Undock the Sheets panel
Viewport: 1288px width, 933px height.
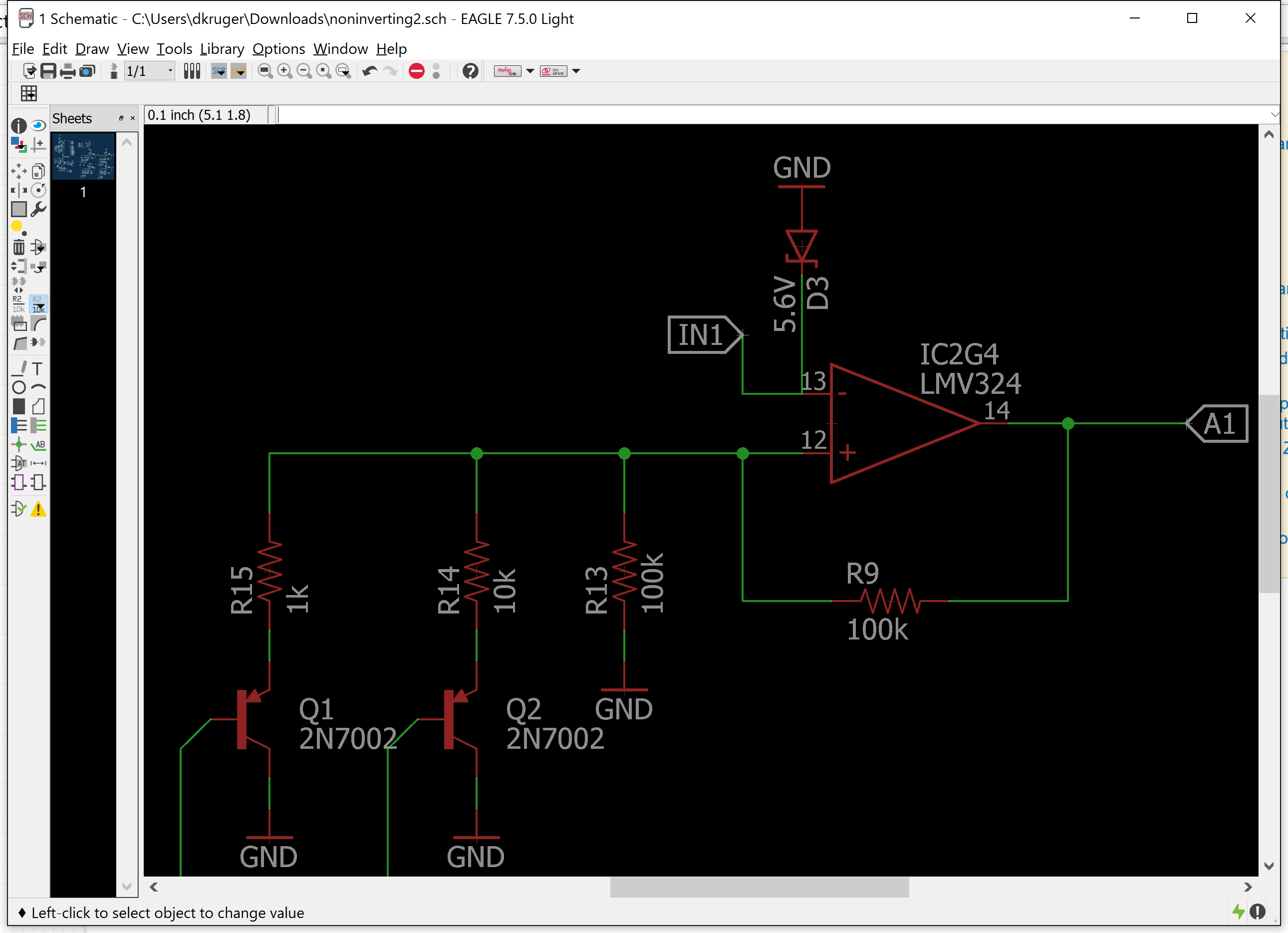(121, 118)
